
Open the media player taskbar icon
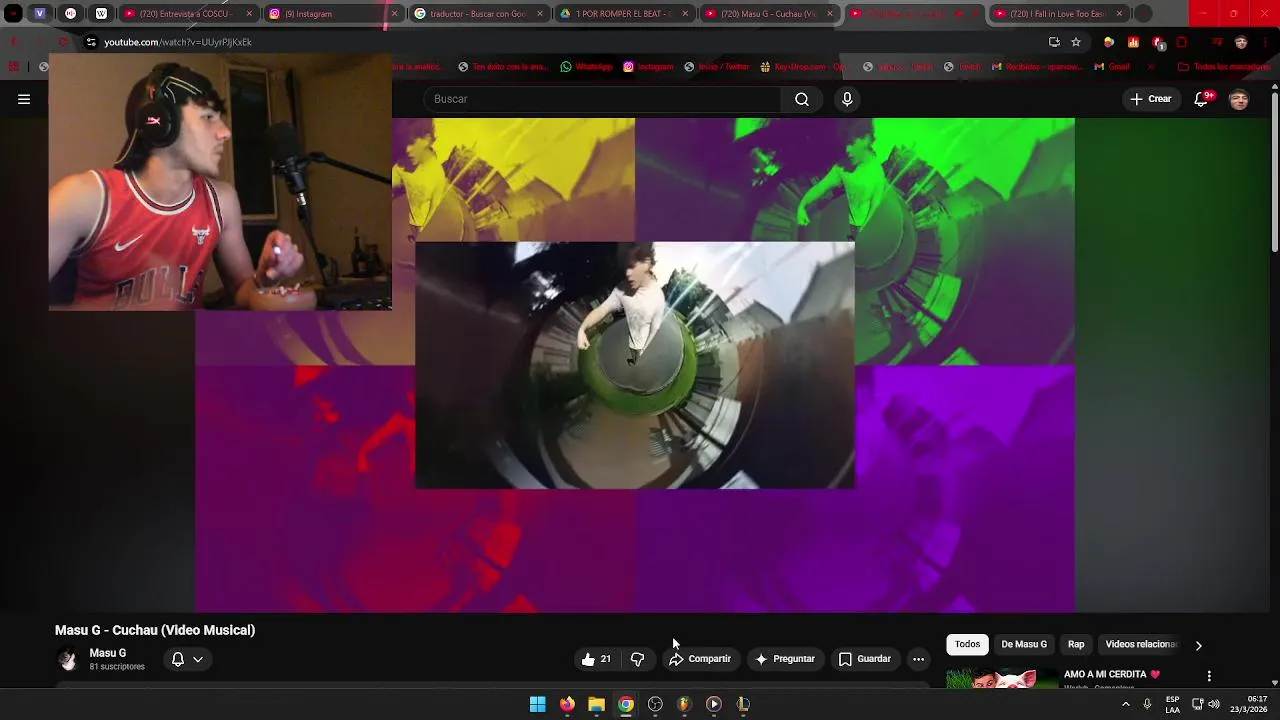[713, 704]
